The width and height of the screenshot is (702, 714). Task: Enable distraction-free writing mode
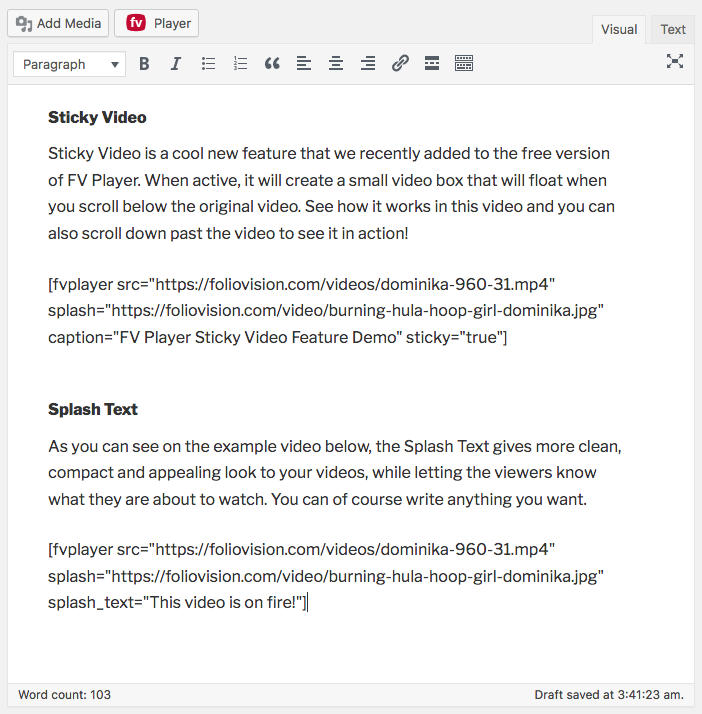point(675,61)
